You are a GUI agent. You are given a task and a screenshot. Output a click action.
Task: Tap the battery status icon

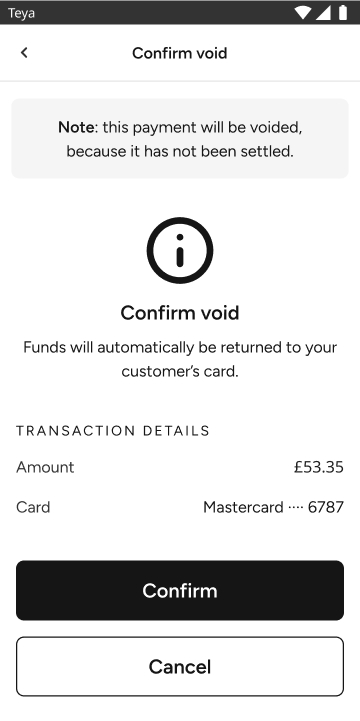click(x=343, y=13)
